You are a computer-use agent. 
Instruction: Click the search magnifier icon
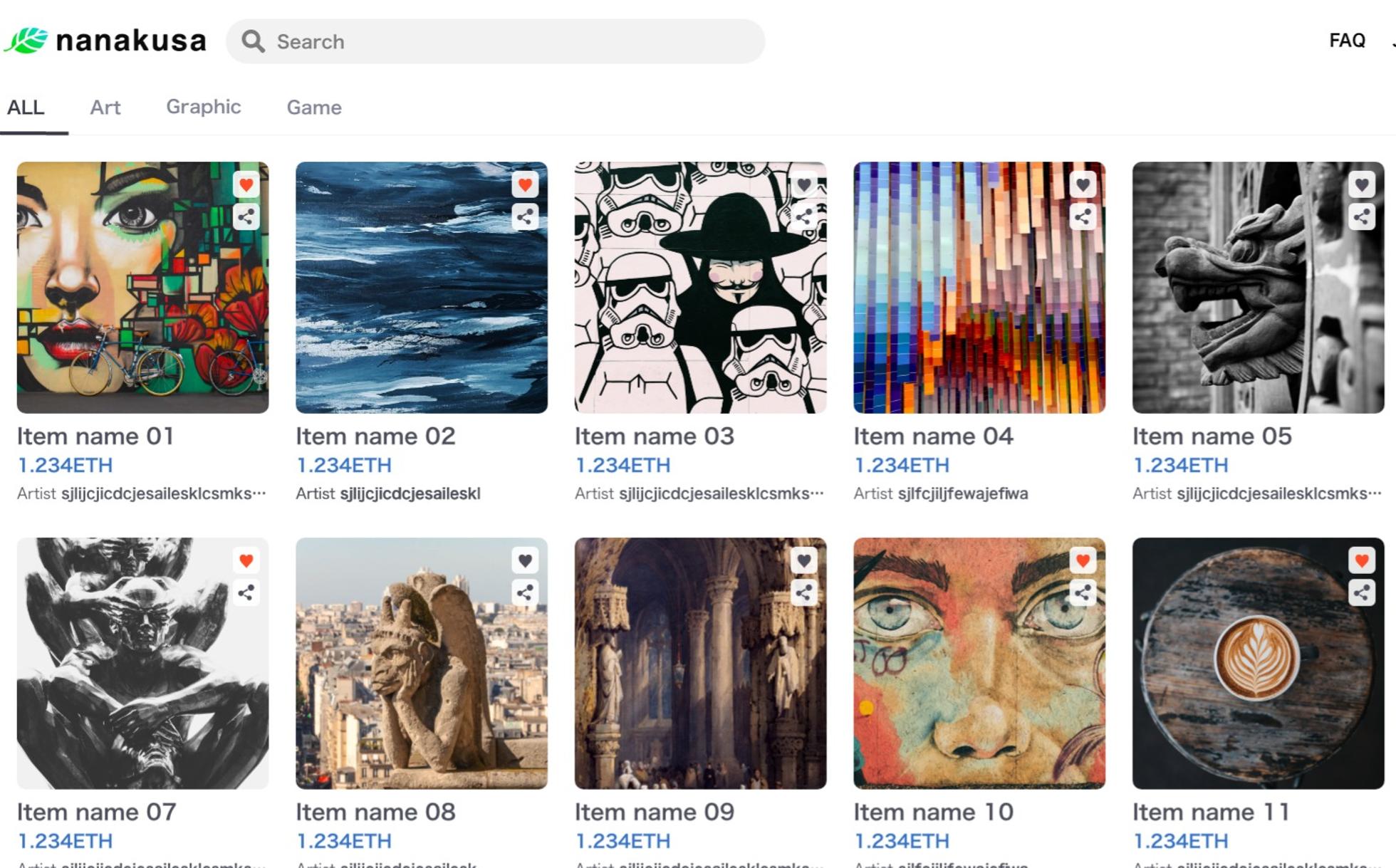coord(252,41)
